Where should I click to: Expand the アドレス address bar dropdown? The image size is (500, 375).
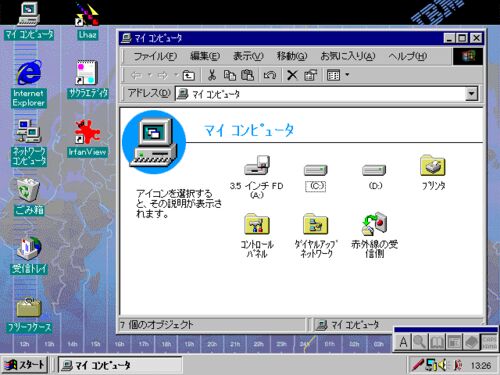click(471, 94)
